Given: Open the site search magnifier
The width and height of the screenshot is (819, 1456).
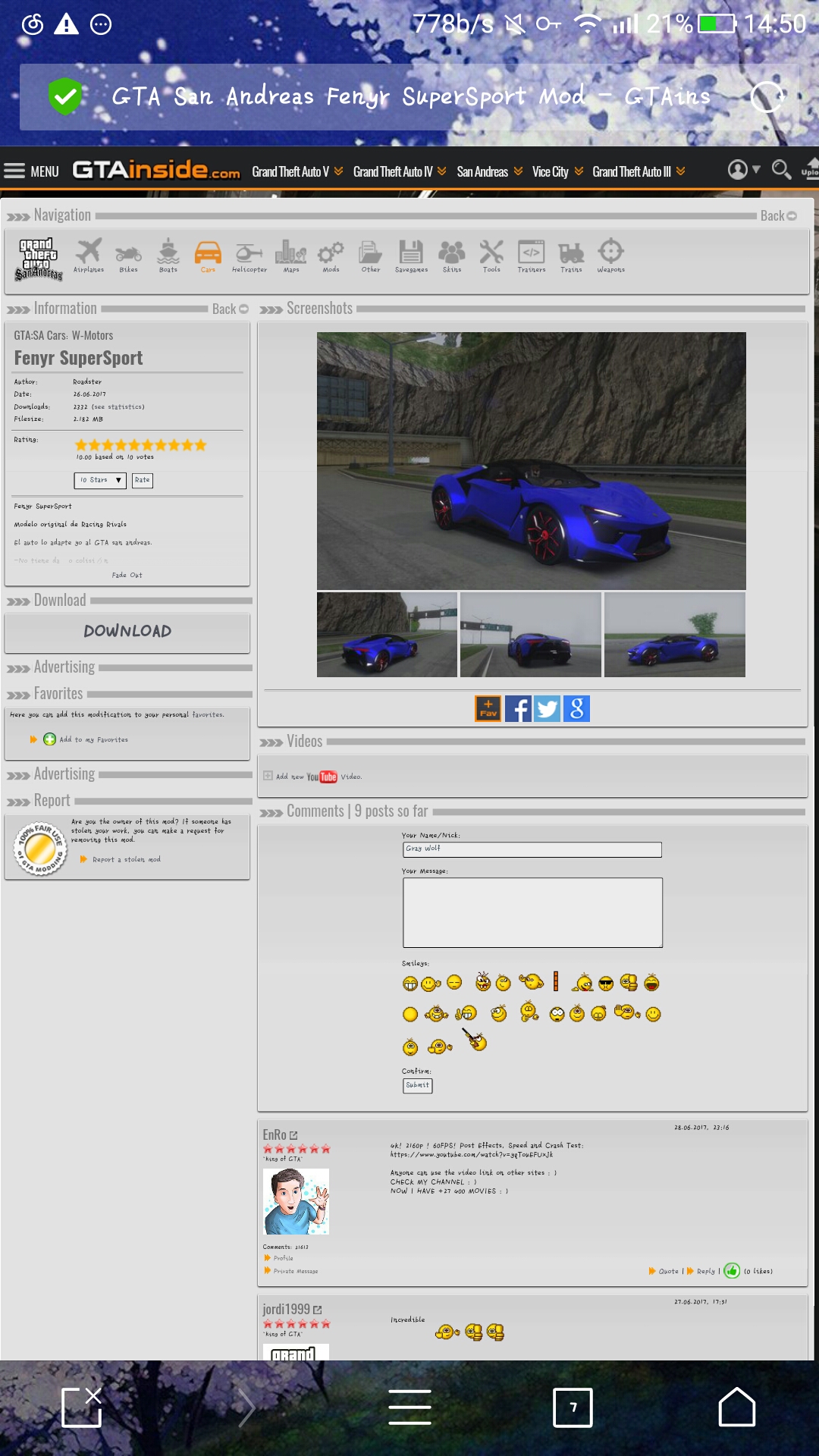Looking at the screenshot, I should point(781,169).
